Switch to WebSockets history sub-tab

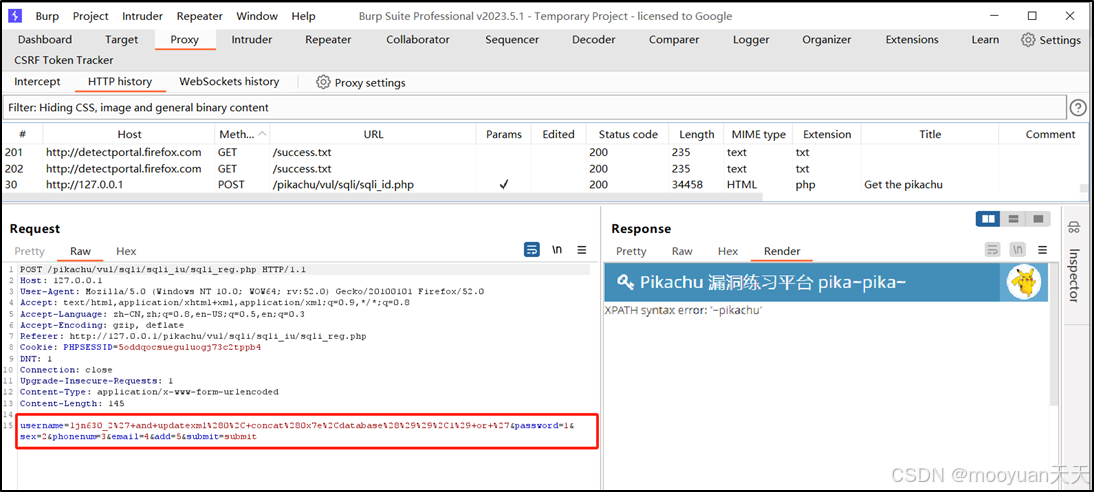pyautogui.click(x=230, y=82)
